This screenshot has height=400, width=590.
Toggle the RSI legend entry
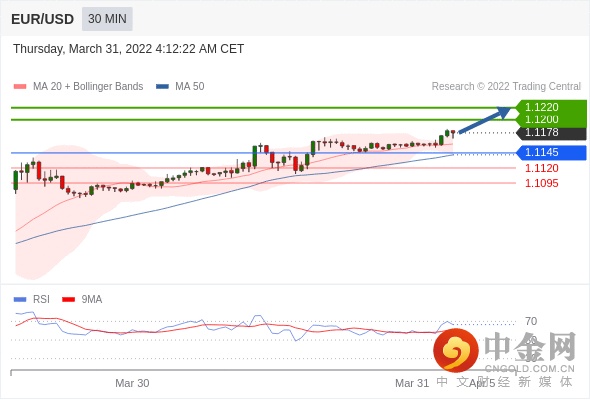point(32,300)
